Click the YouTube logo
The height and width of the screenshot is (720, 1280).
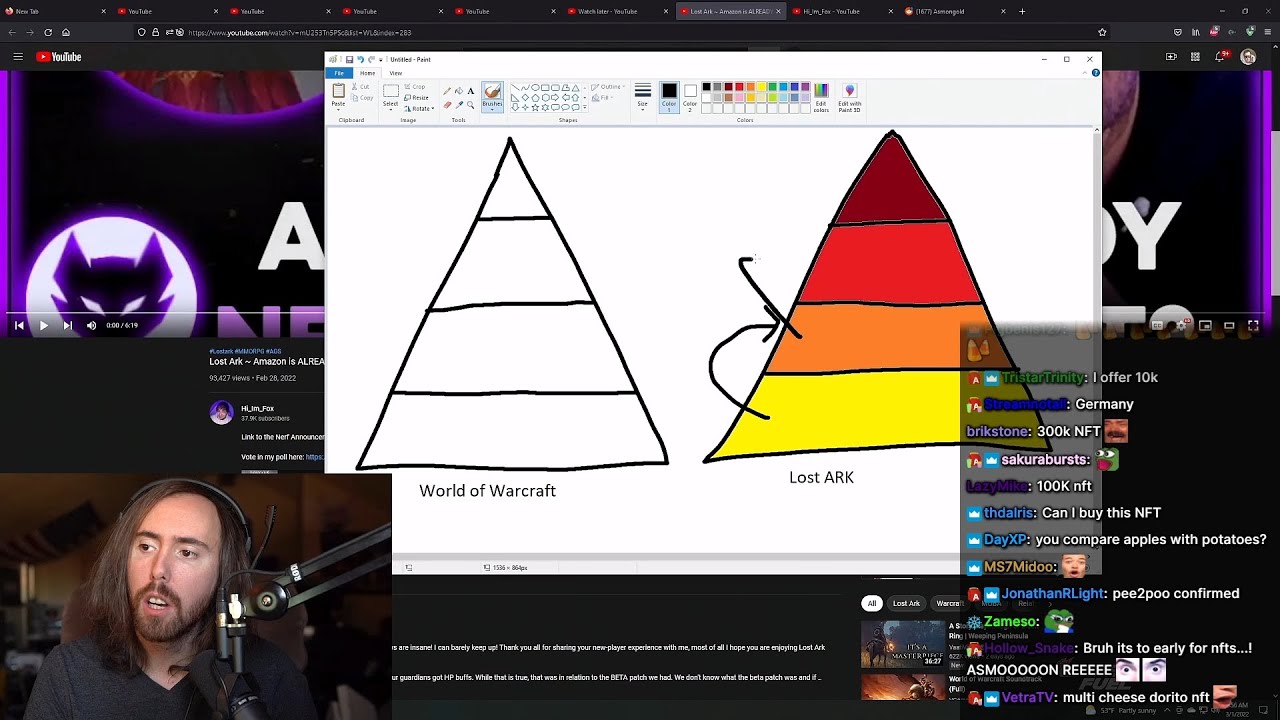tap(59, 57)
